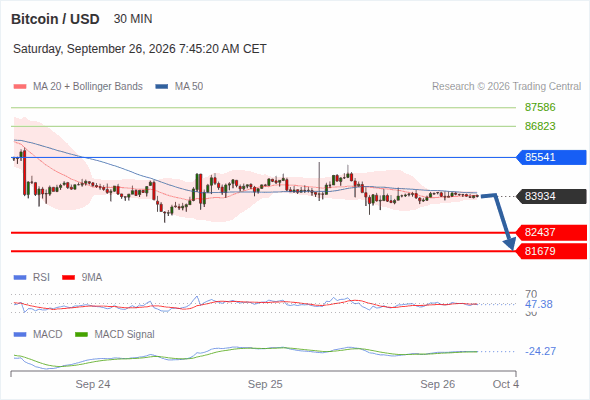The width and height of the screenshot is (590, 400).
Task: Click the black 83934 current price tag
Action: point(551,196)
